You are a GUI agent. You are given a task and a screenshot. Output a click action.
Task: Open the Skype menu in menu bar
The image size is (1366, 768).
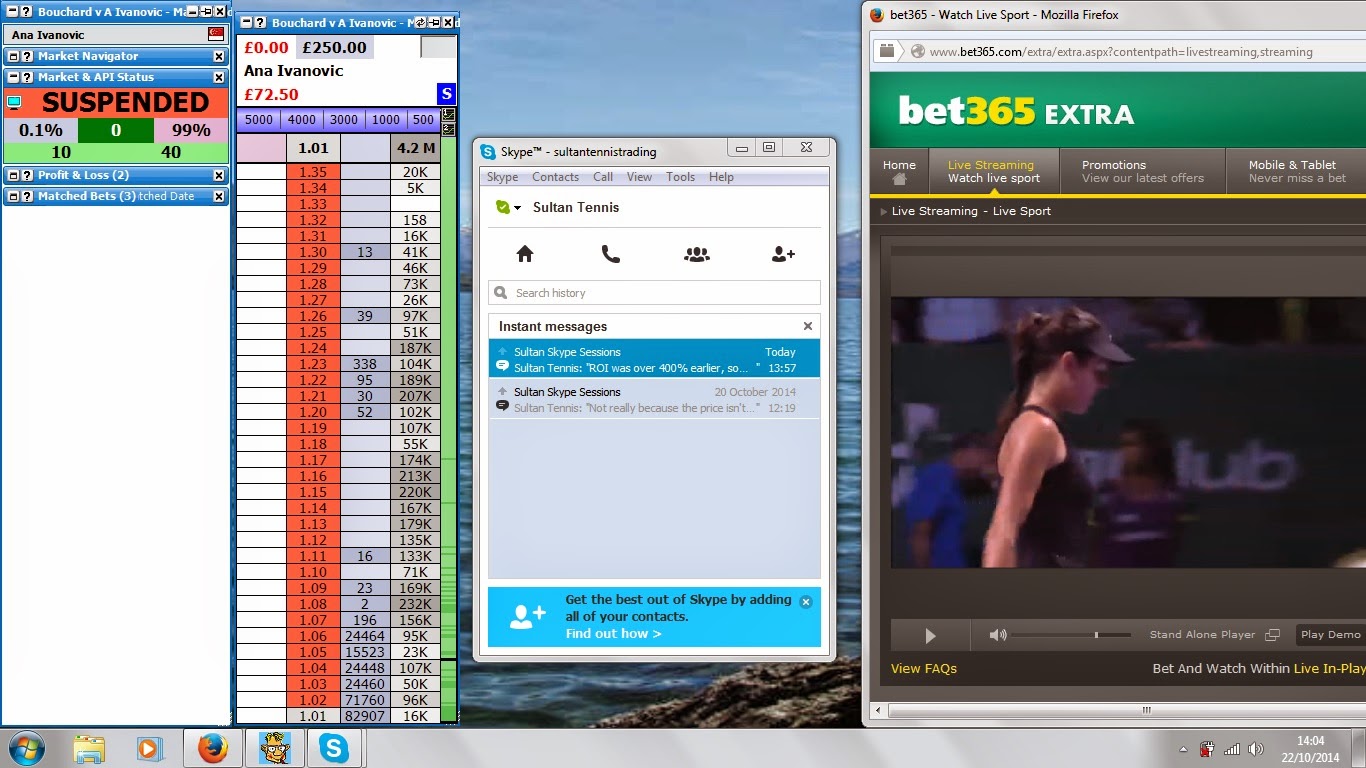tap(502, 177)
